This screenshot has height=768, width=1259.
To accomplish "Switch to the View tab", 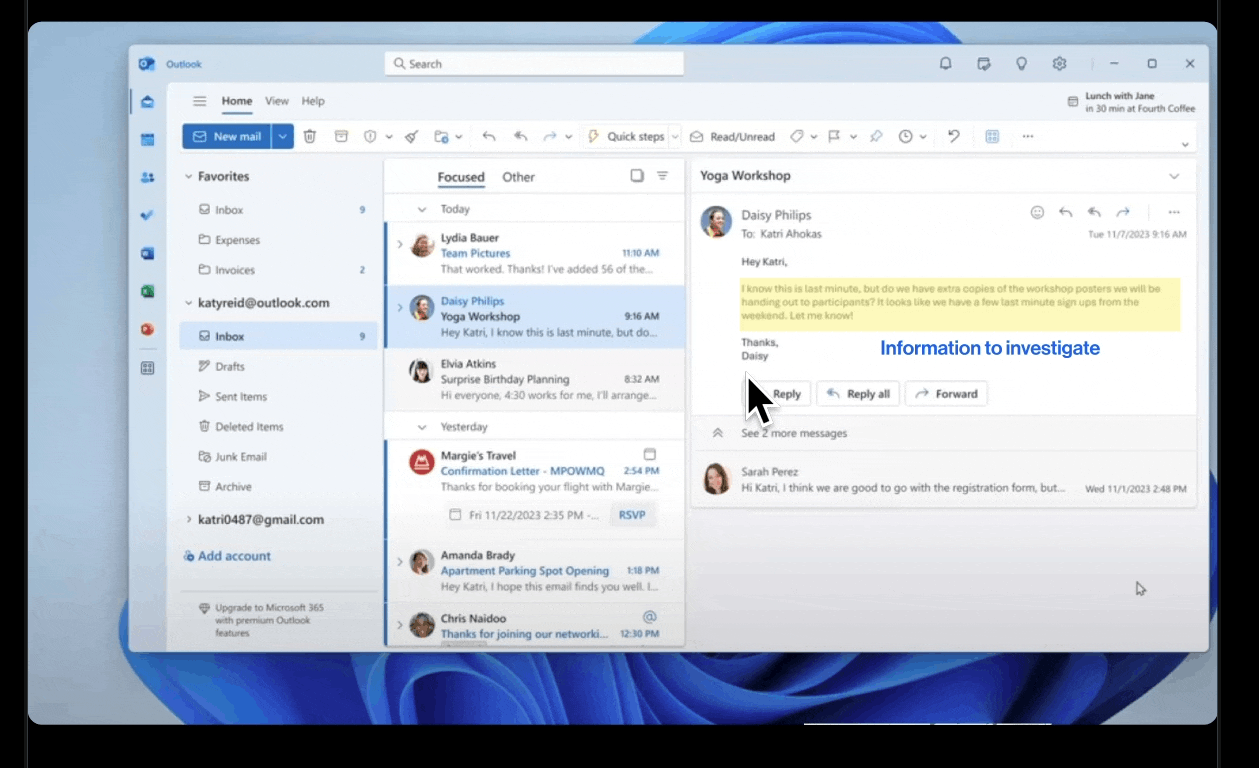I will click(277, 101).
